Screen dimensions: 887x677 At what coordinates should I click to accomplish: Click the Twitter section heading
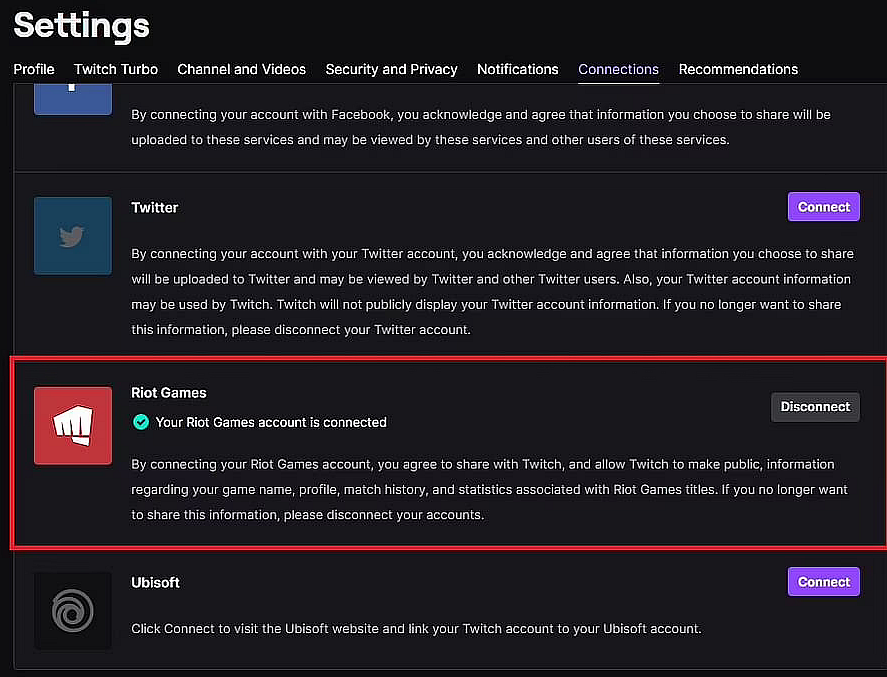coord(154,208)
